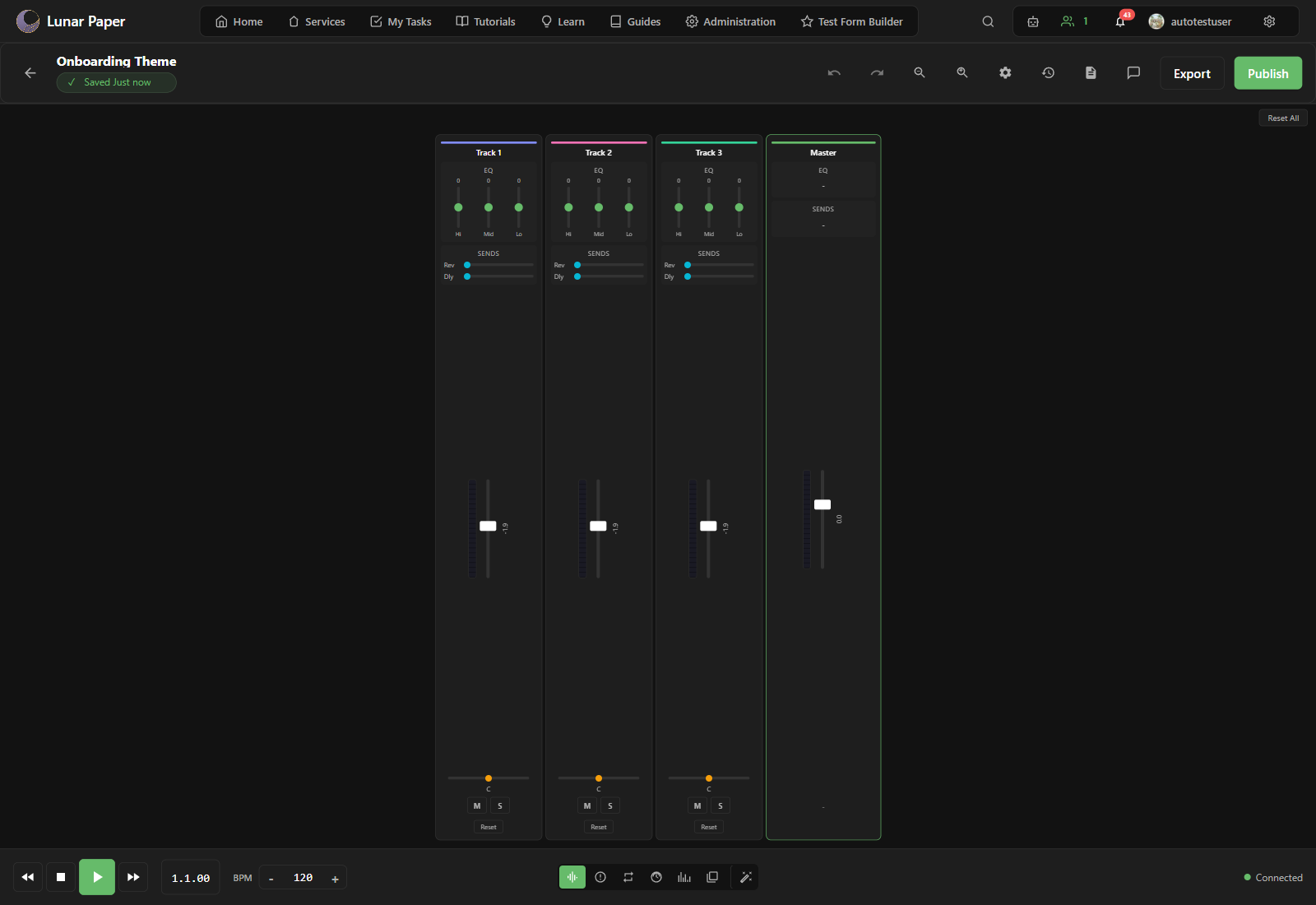The width and height of the screenshot is (1316, 905).
Task: Open the equalizer bars icon
Action: pyautogui.click(x=684, y=877)
